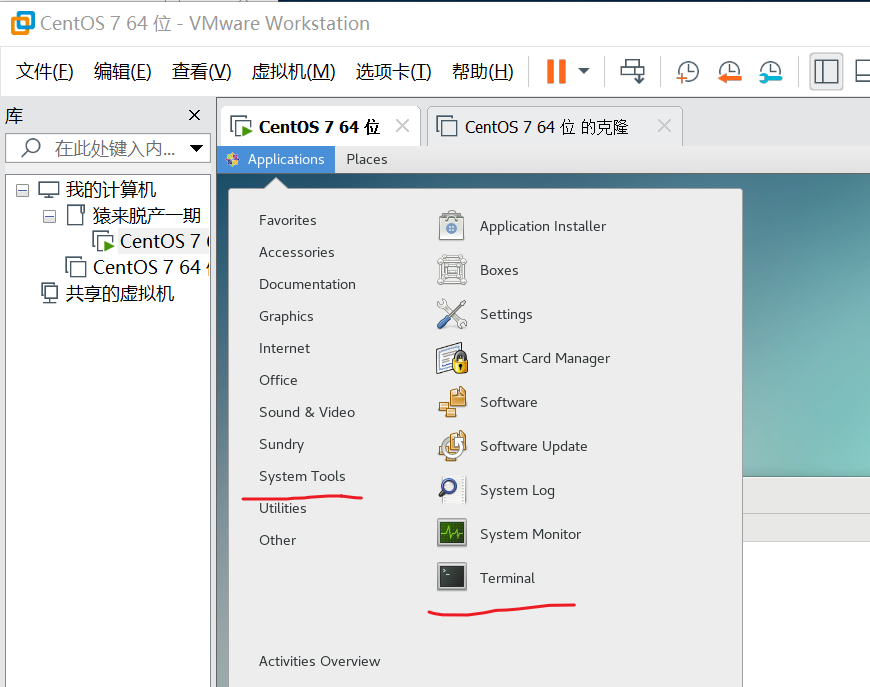Switch to the CentOS 7 64 位 的克隆 tab
Viewport: 870px width, 687px height.
point(546,127)
